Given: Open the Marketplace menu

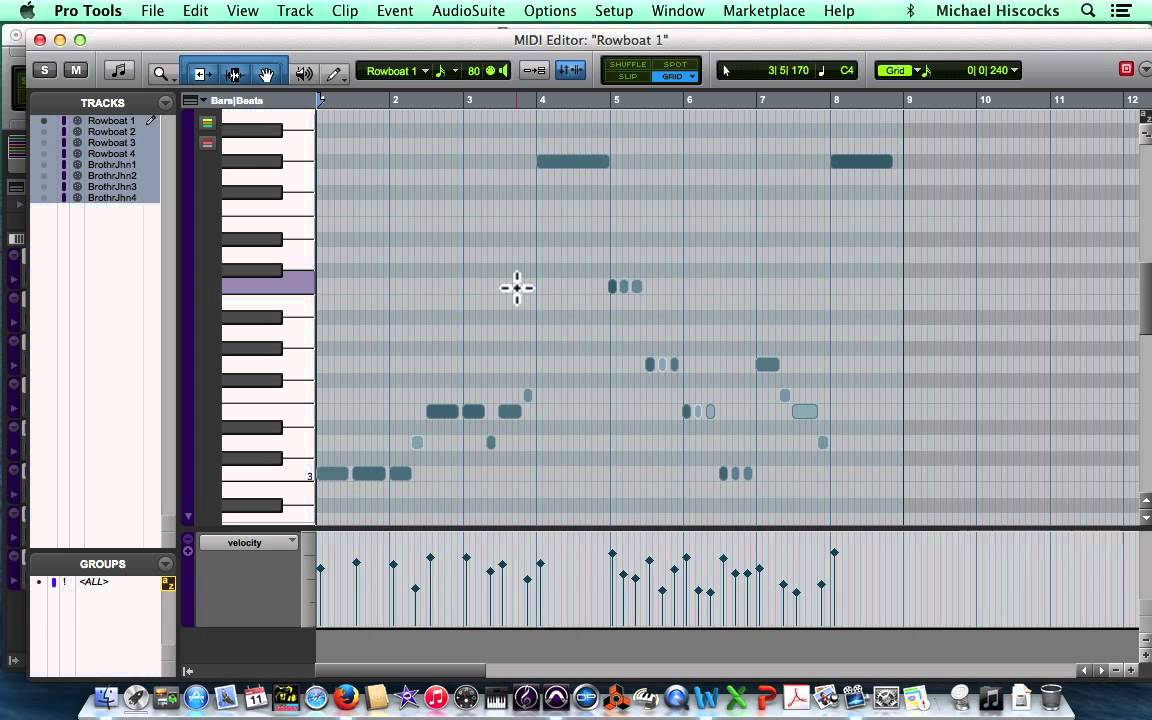Looking at the screenshot, I should 763,11.
